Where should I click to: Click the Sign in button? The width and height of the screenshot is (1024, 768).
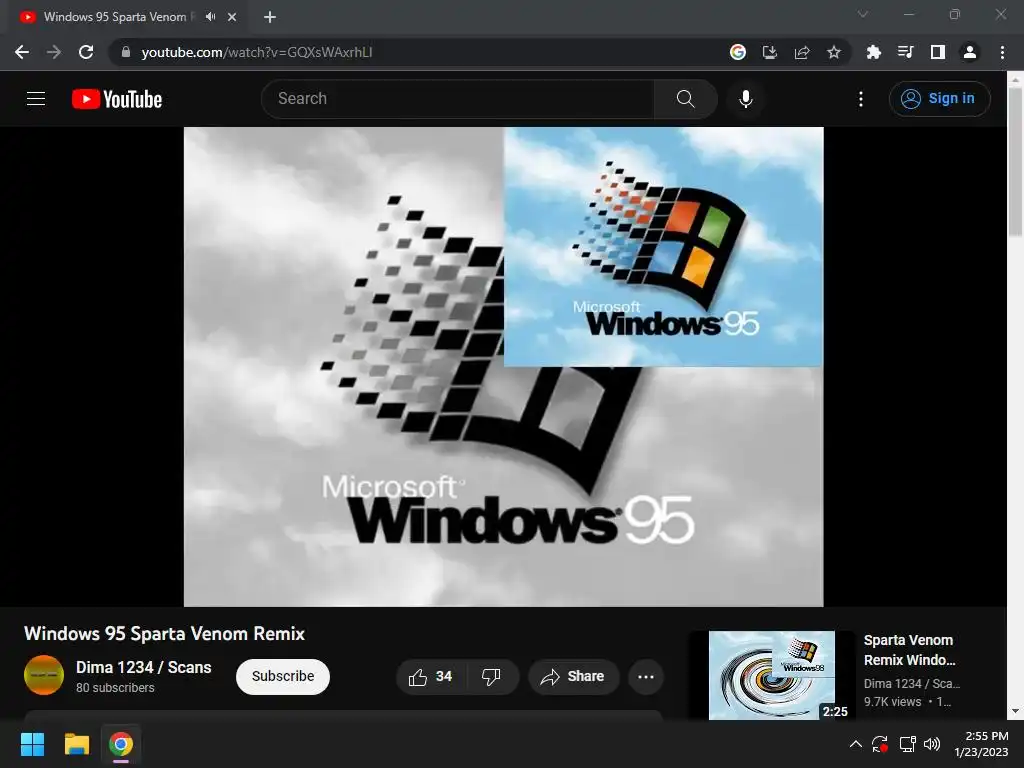coord(939,99)
